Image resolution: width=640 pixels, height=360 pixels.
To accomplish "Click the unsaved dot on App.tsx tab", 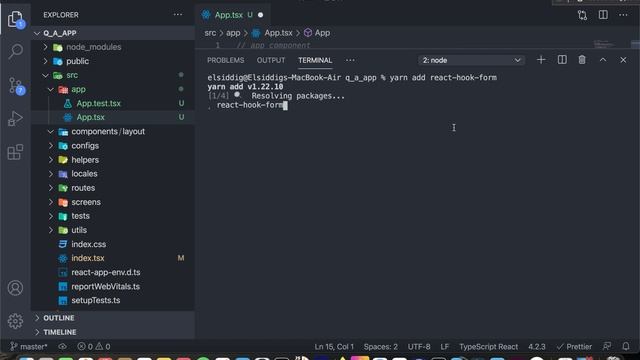I will click(x=260, y=15).
